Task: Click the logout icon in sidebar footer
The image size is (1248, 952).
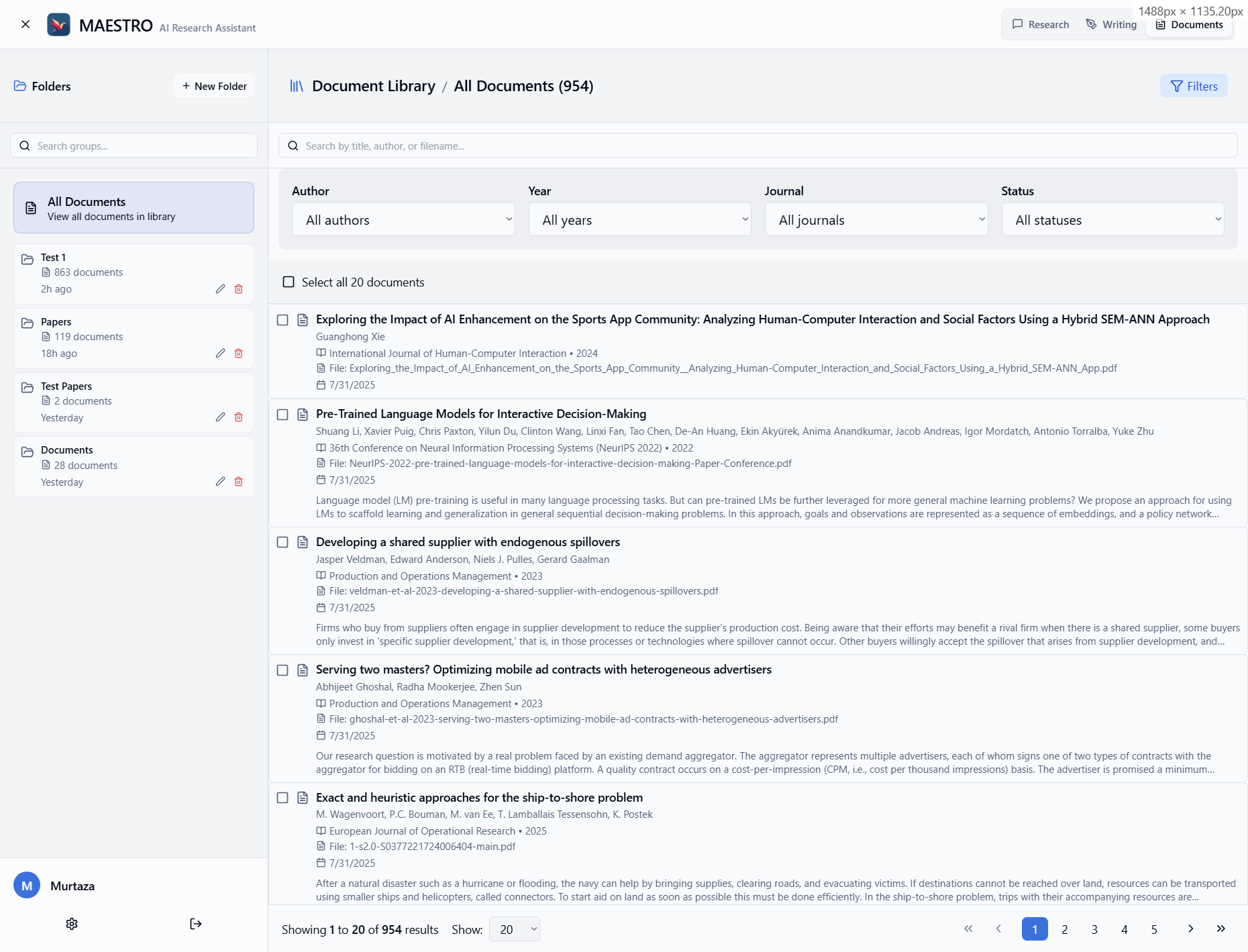Action: coord(195,924)
